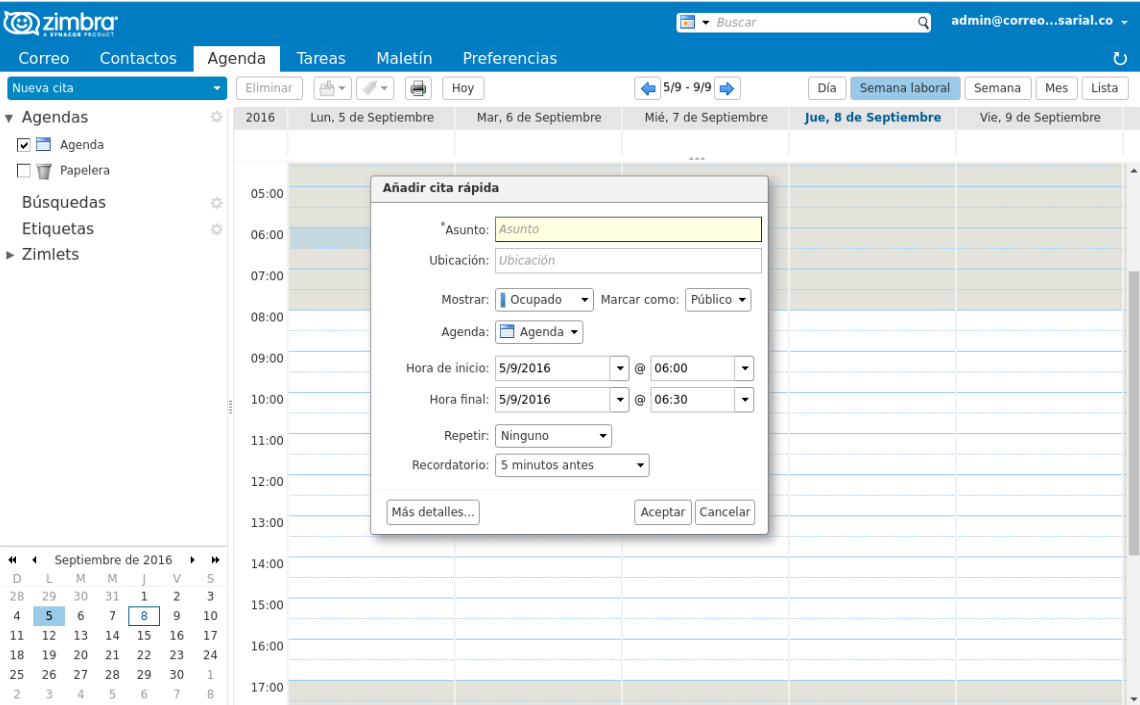This screenshot has width=1140, height=705.
Task: Go to next week arrow
Action: coord(727,88)
